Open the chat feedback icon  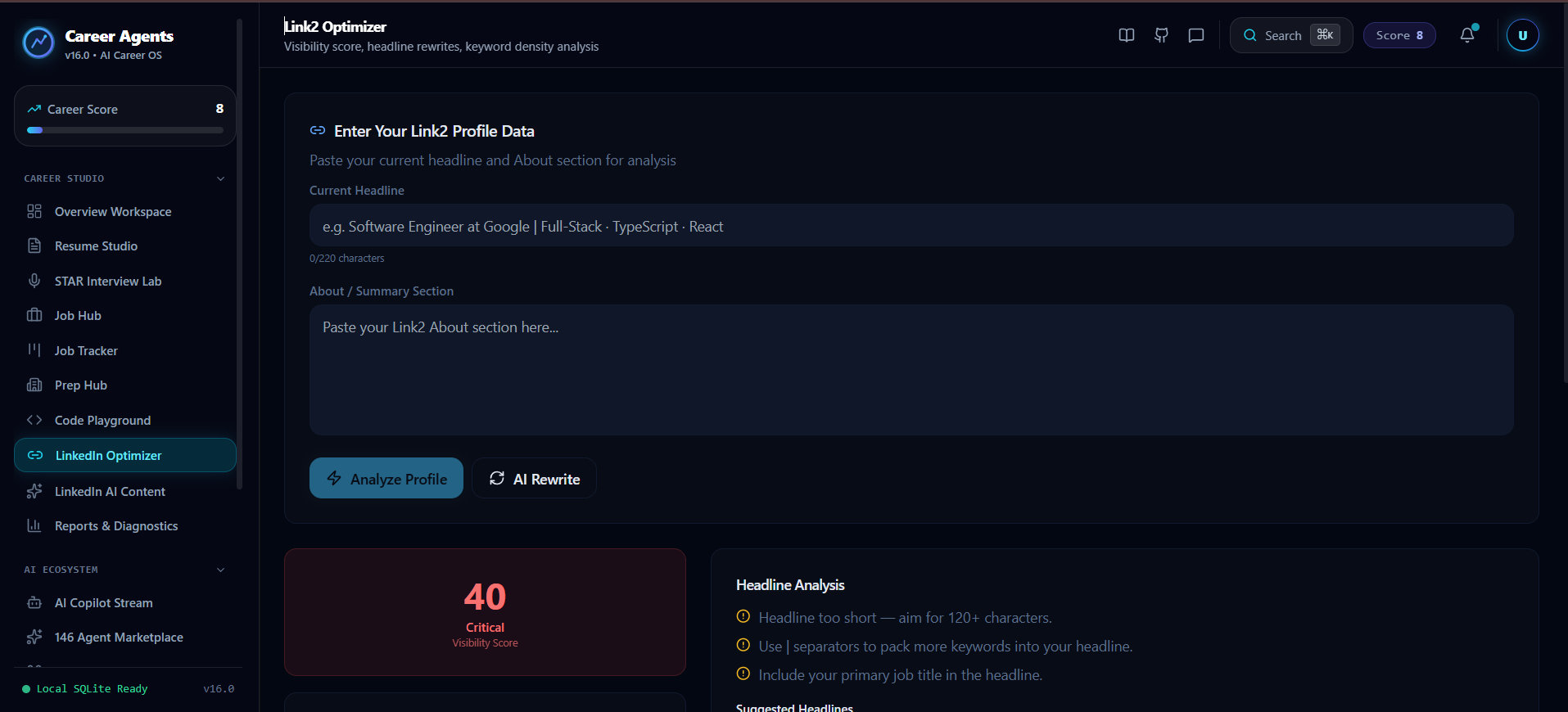coord(1196,35)
